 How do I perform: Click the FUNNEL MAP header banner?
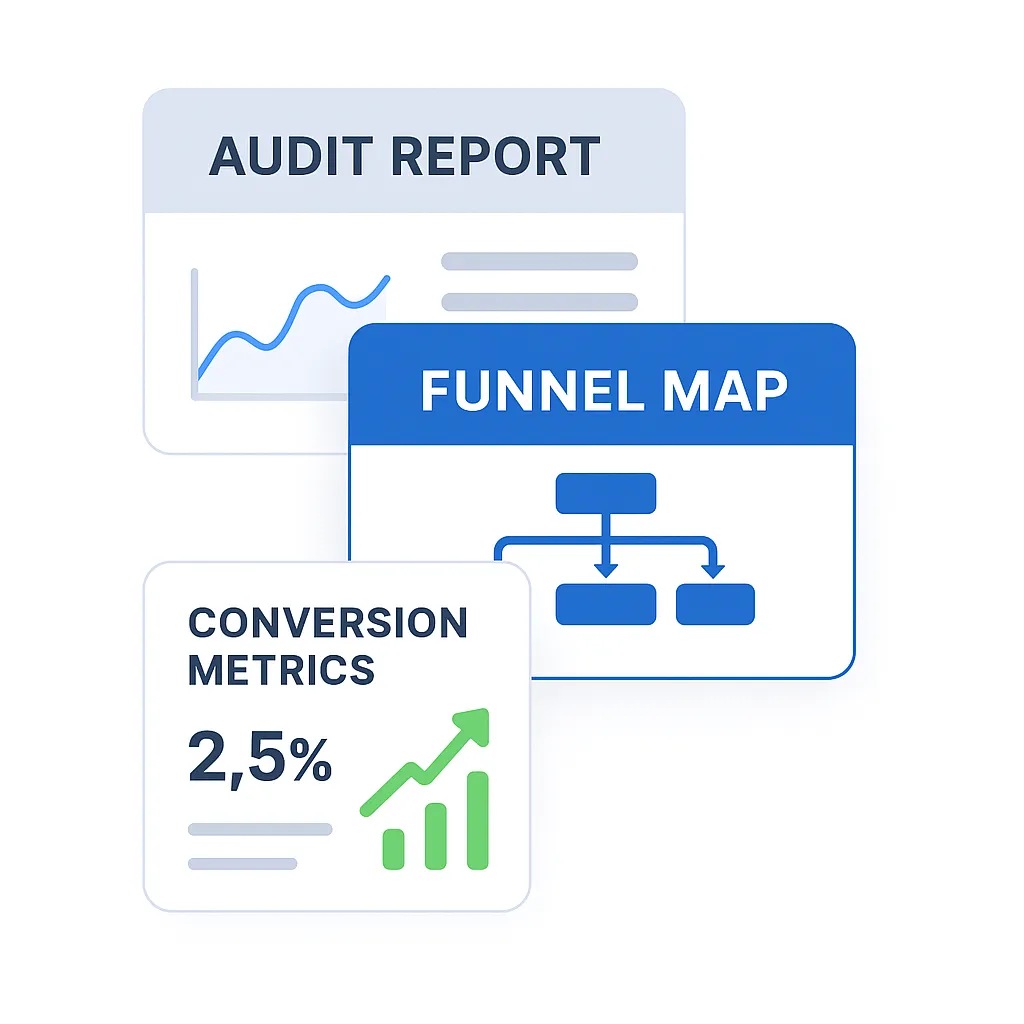[x=605, y=390]
